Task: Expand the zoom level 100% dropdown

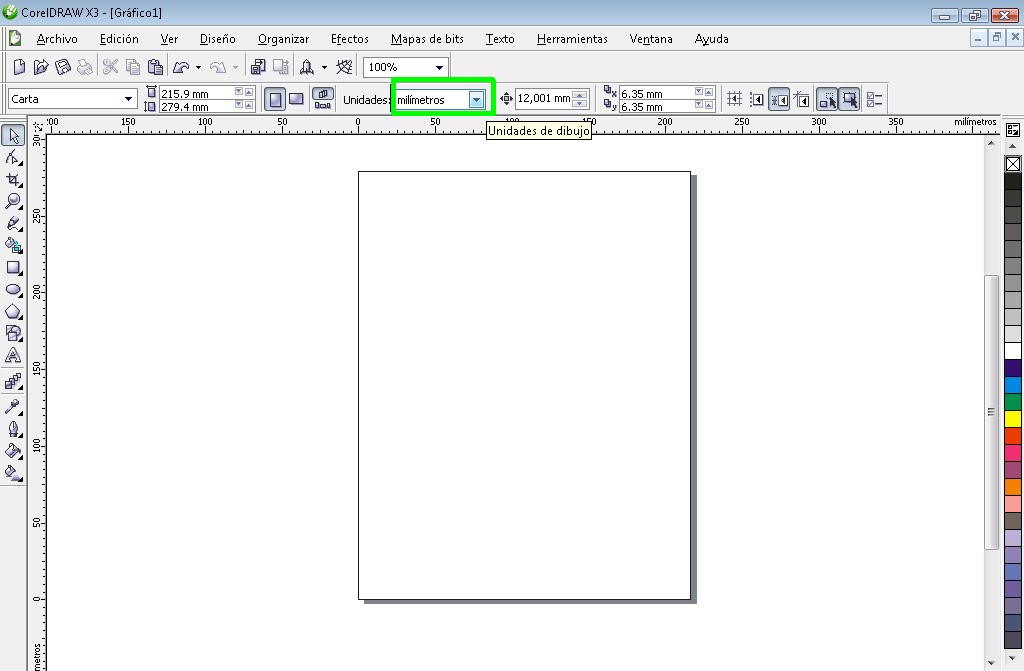Action: tap(439, 66)
